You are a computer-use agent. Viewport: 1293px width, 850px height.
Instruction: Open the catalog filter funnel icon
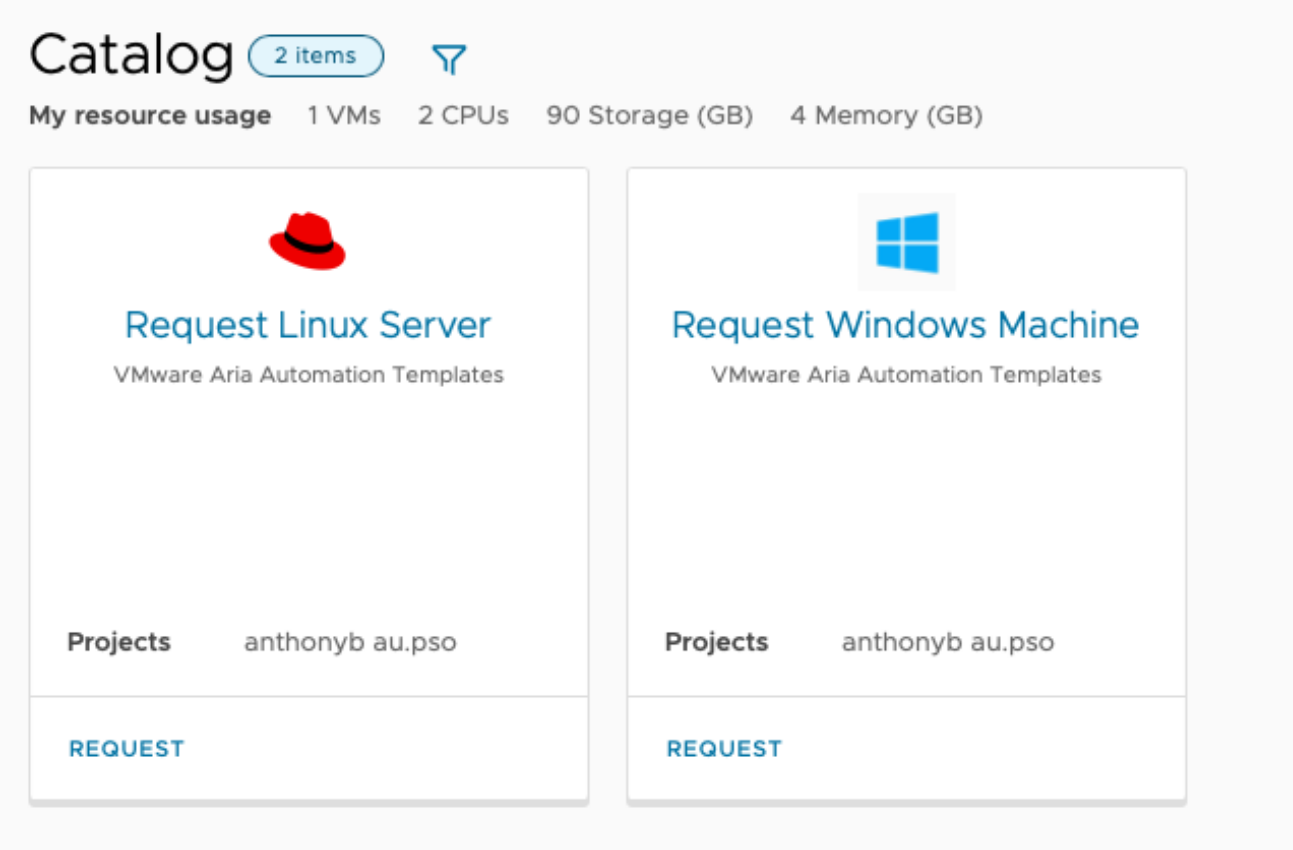449,60
